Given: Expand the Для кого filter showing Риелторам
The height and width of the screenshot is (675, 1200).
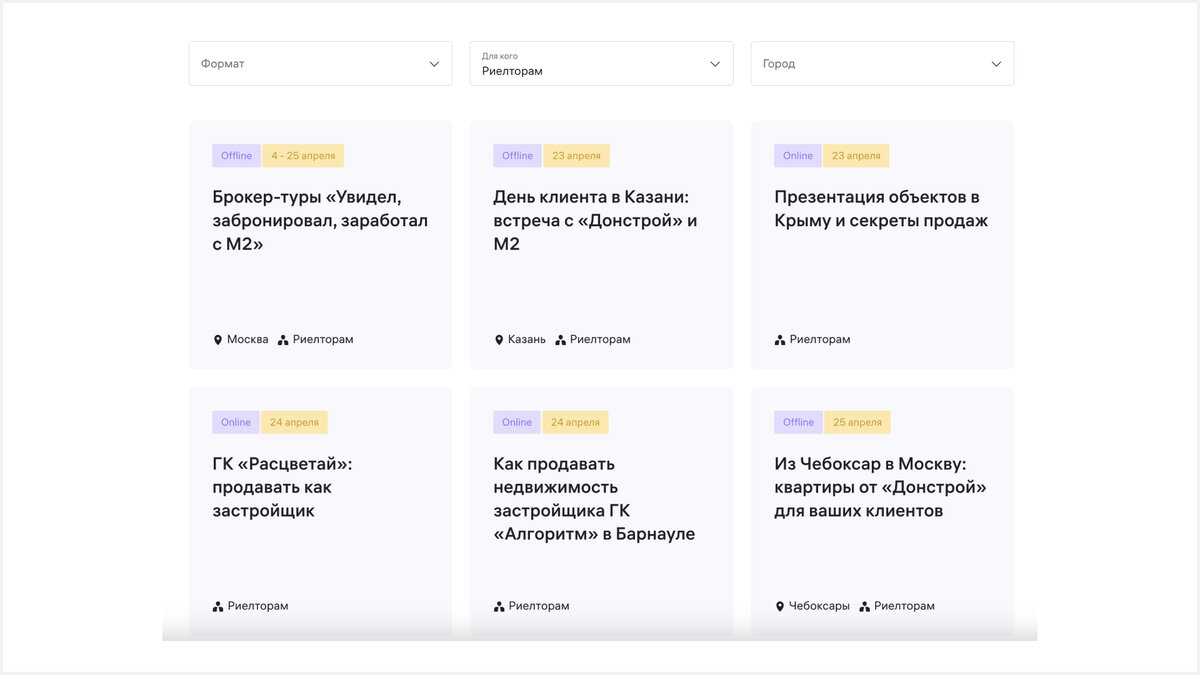Looking at the screenshot, I should (601, 63).
